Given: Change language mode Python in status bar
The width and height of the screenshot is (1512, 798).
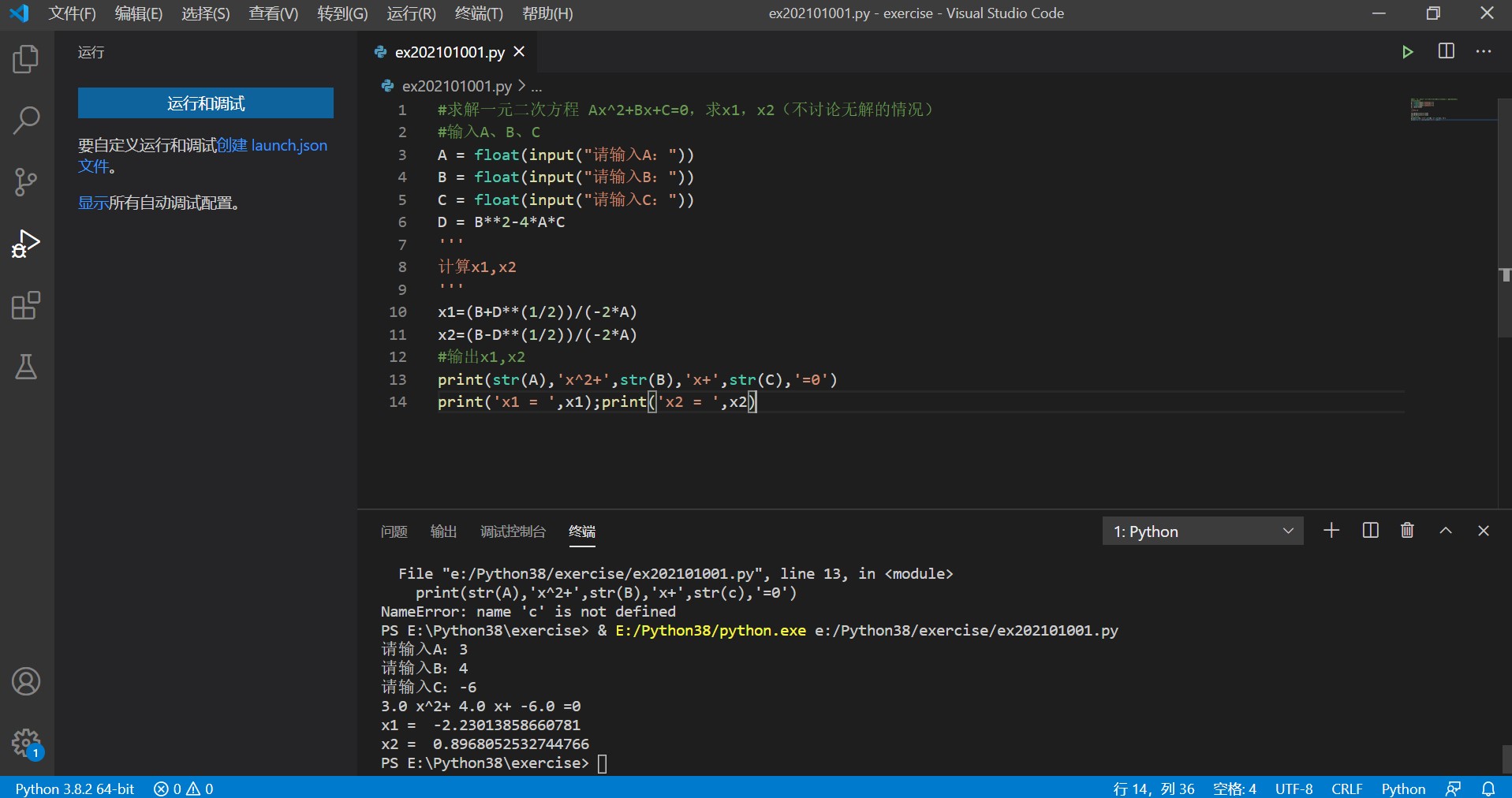Looking at the screenshot, I should (x=1403, y=789).
